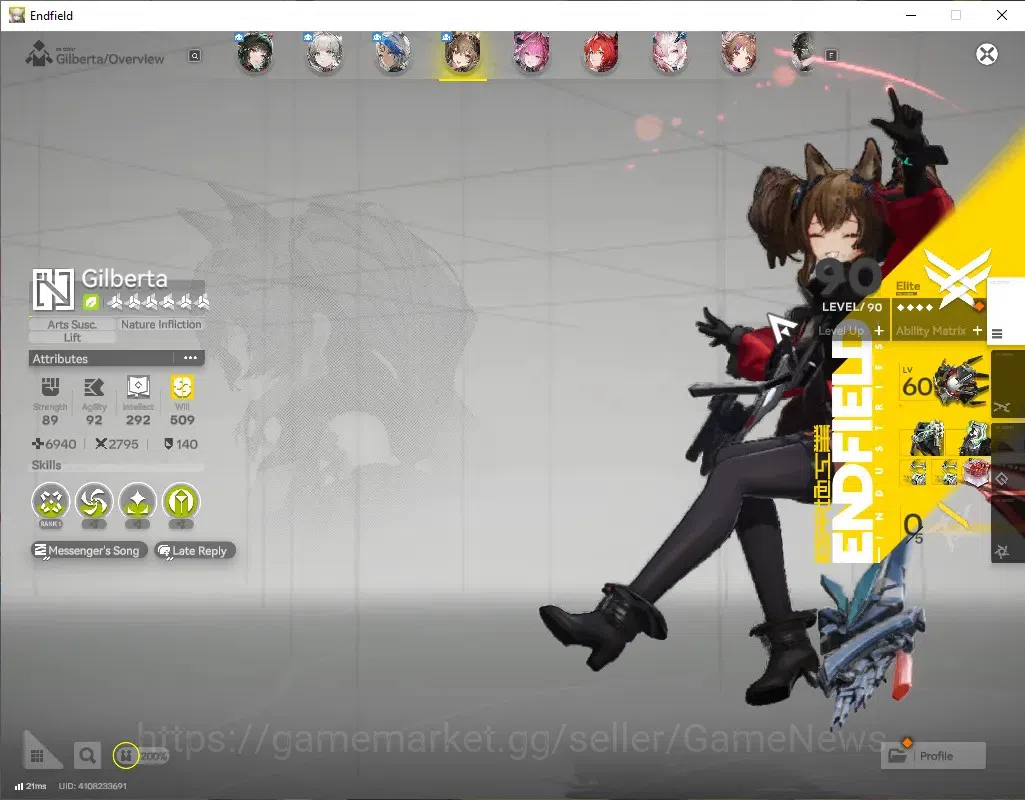1025x800 pixels.
Task: Select the dark-haired operator portrait at roster end
Action: coord(803,52)
